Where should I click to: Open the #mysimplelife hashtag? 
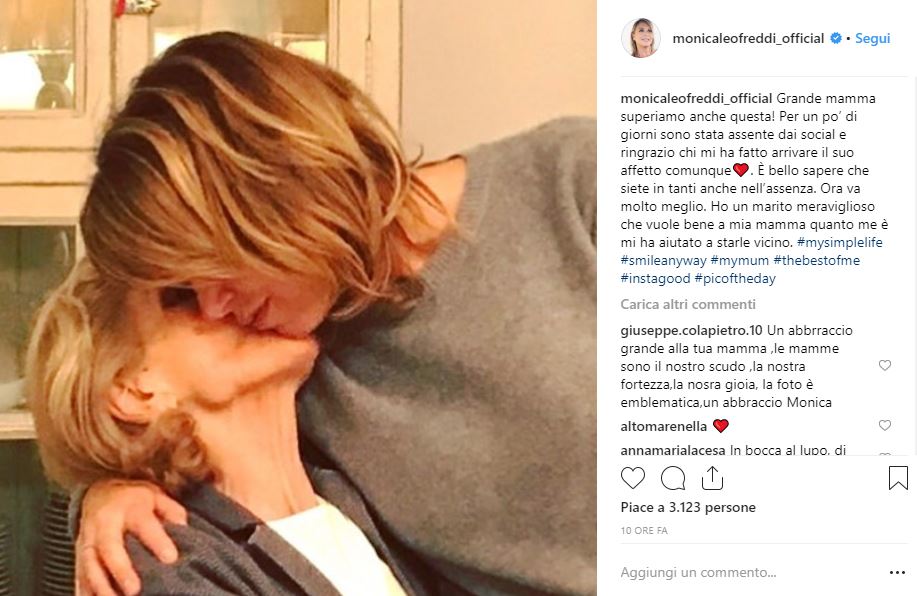click(839, 242)
